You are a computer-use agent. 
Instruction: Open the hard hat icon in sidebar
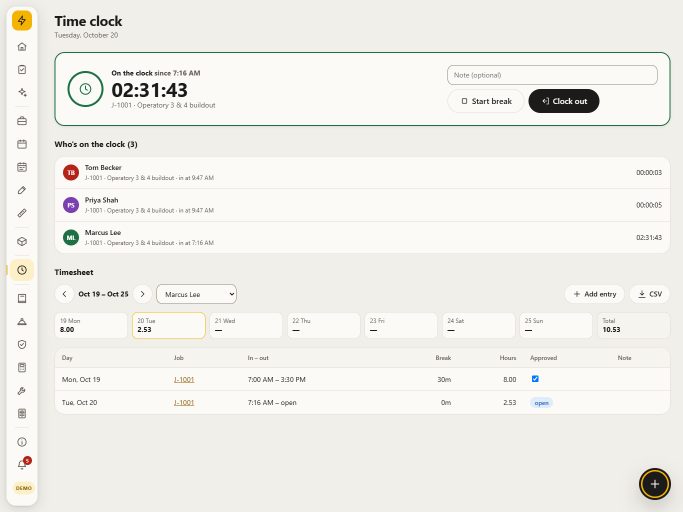pos(22,322)
